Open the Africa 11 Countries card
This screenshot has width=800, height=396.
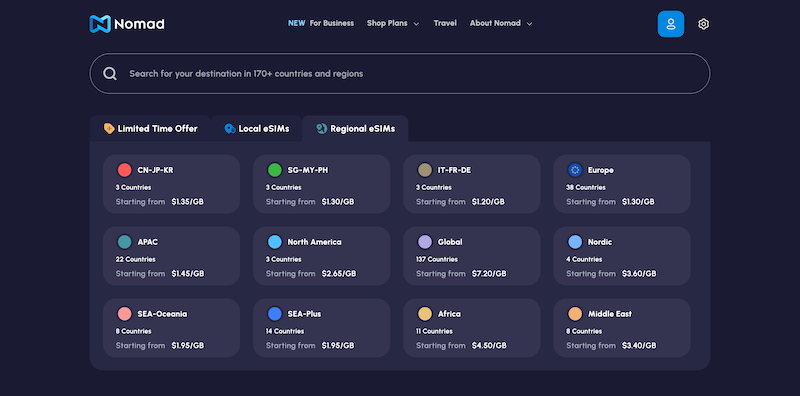pyautogui.click(x=472, y=328)
